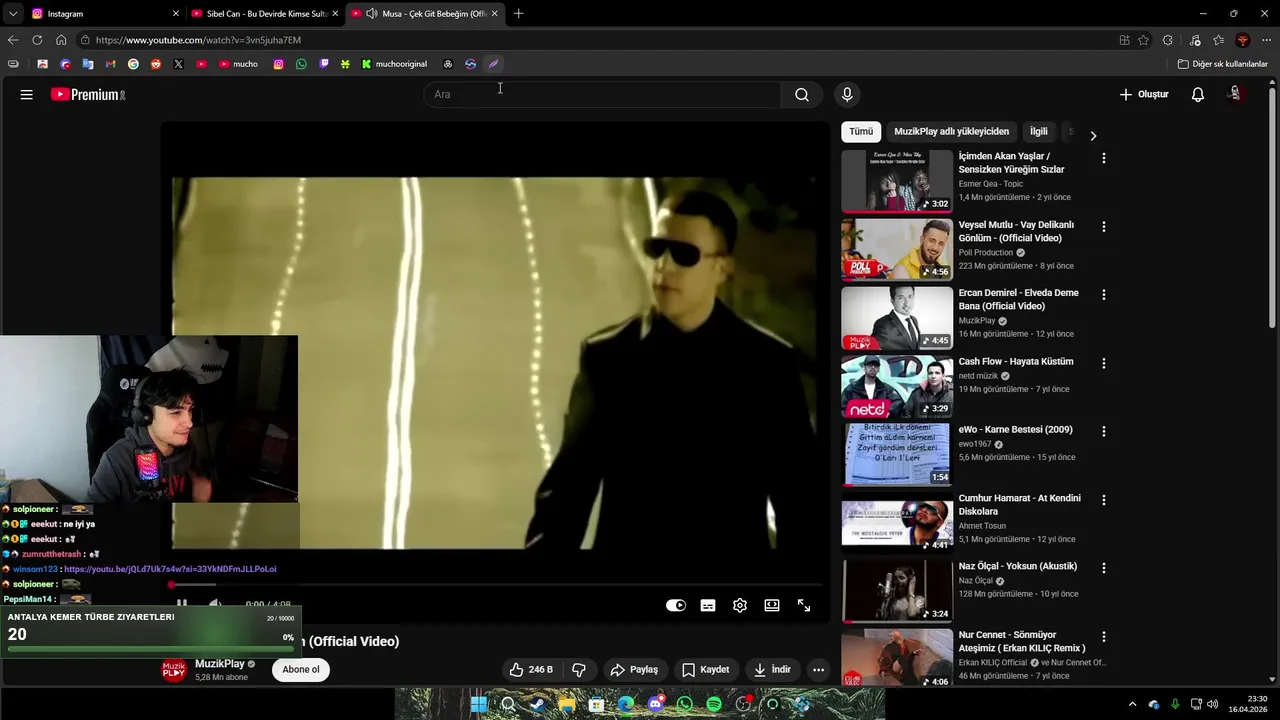Click the YouTube search magnifier button

point(802,94)
